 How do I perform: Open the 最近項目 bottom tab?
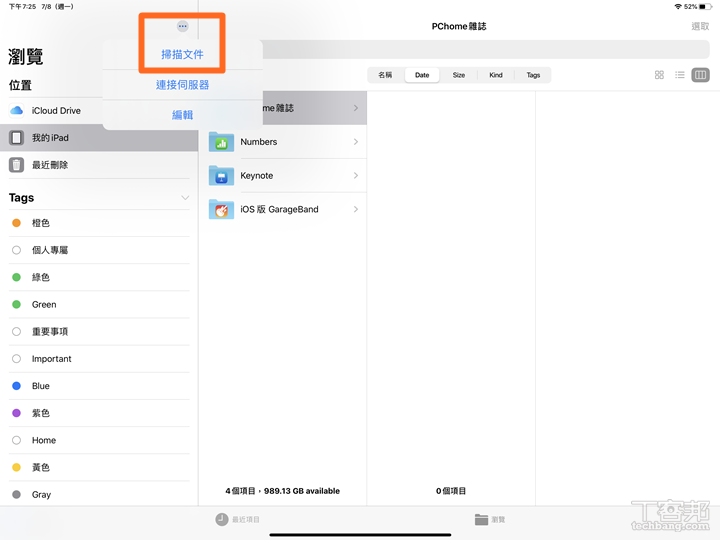237,519
